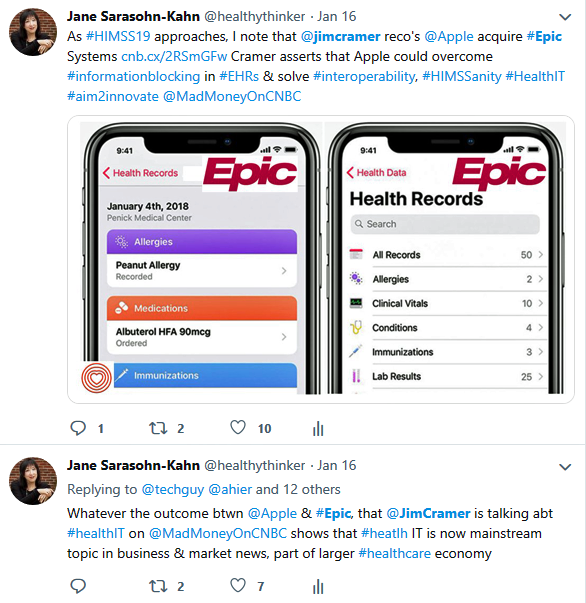Click the reply icon on first tweet

(x=78, y=428)
